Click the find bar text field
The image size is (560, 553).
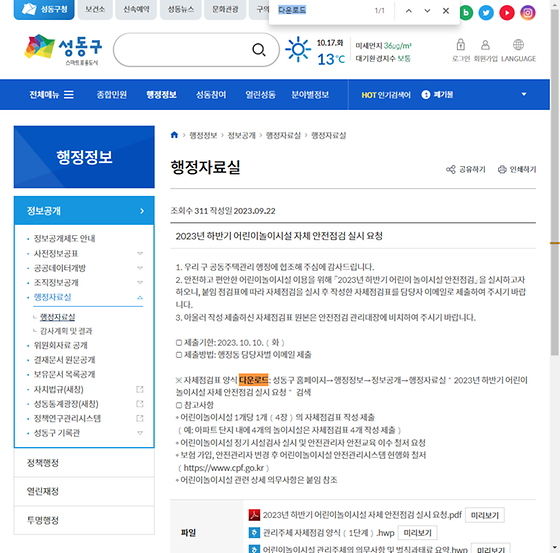point(321,10)
